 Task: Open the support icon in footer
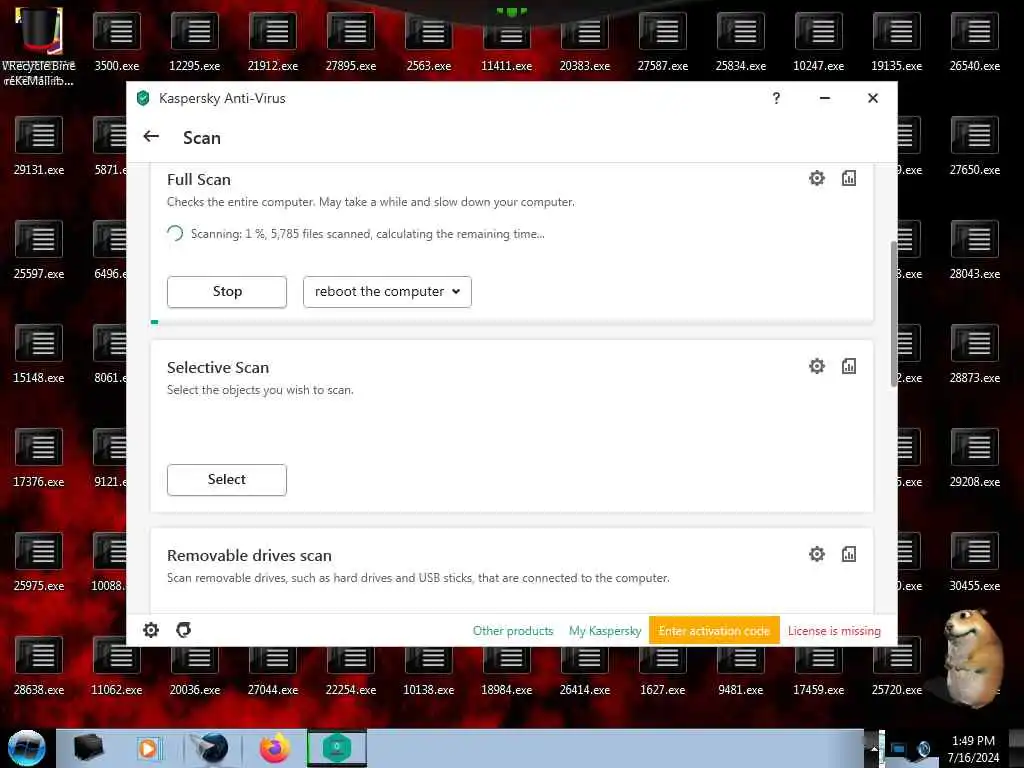pyautogui.click(x=184, y=630)
